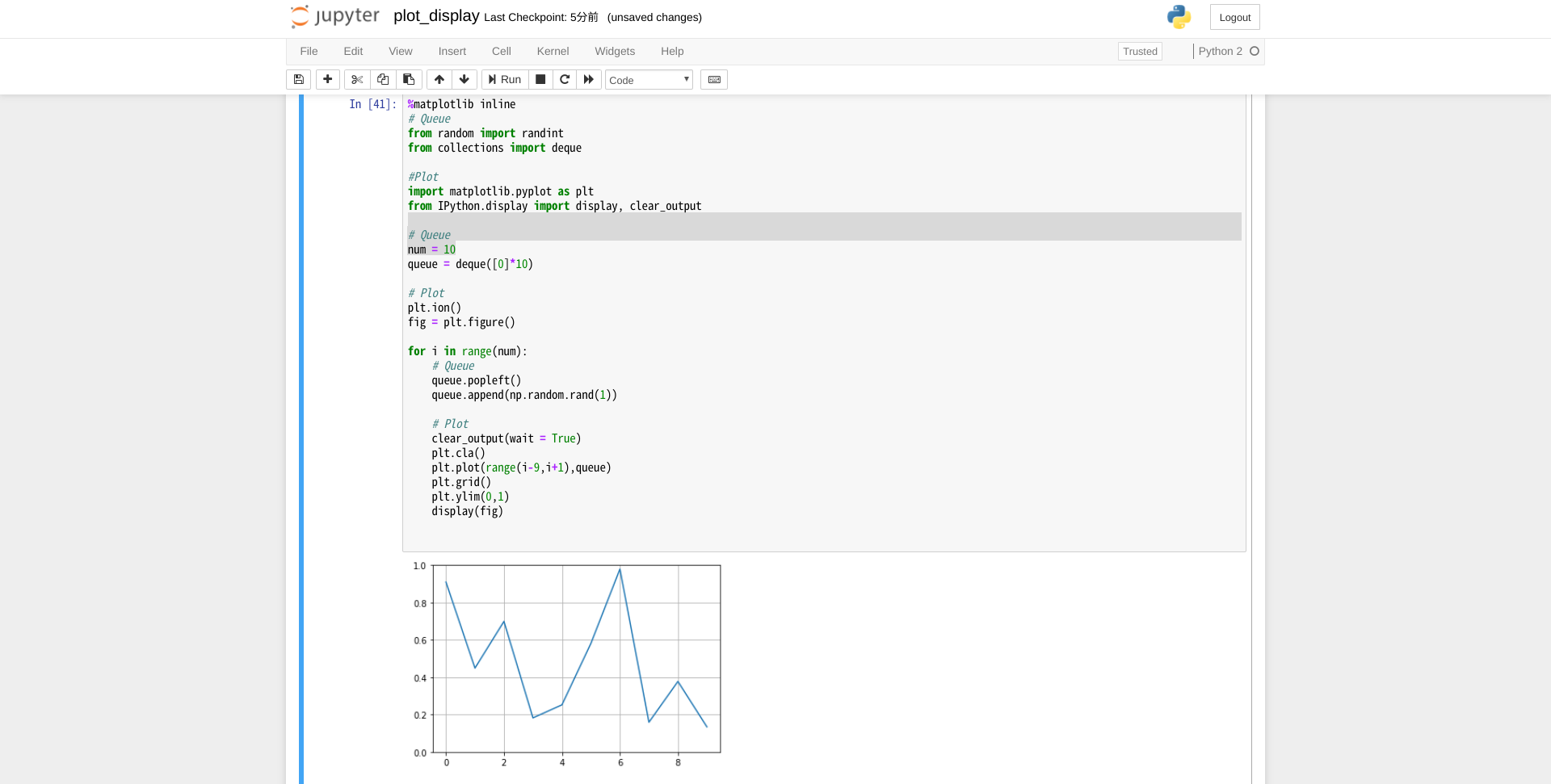Click the 'clear_output(wait = True)' line
The width and height of the screenshot is (1551, 784).
coord(506,438)
